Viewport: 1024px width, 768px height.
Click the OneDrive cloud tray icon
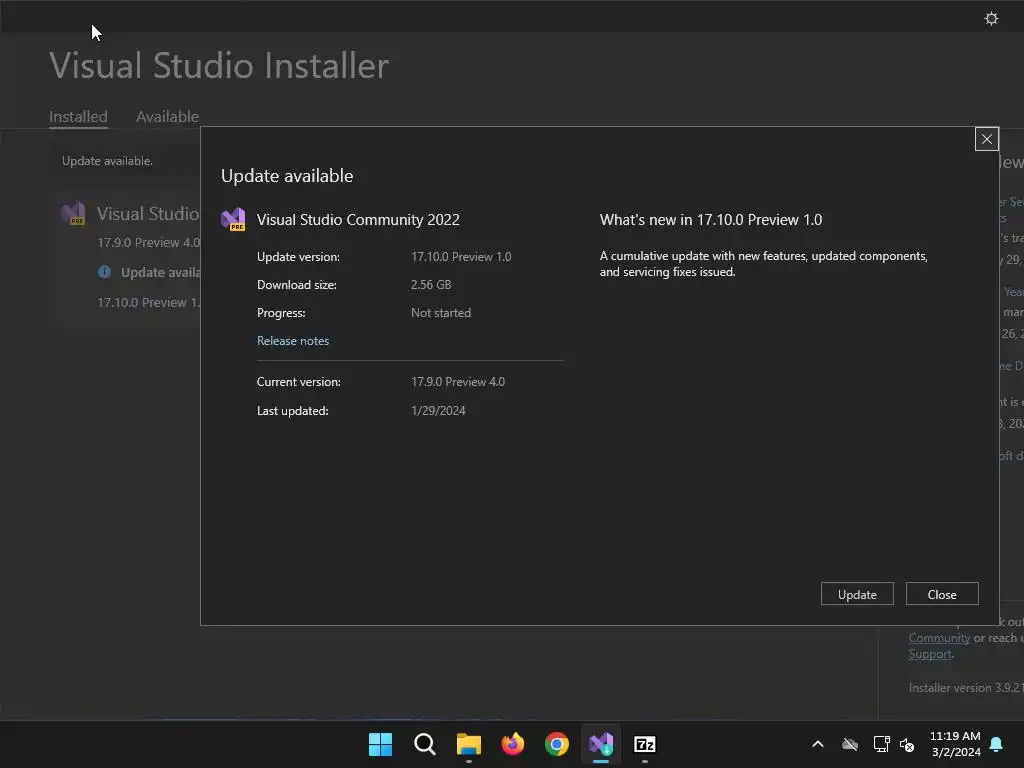[x=850, y=744]
